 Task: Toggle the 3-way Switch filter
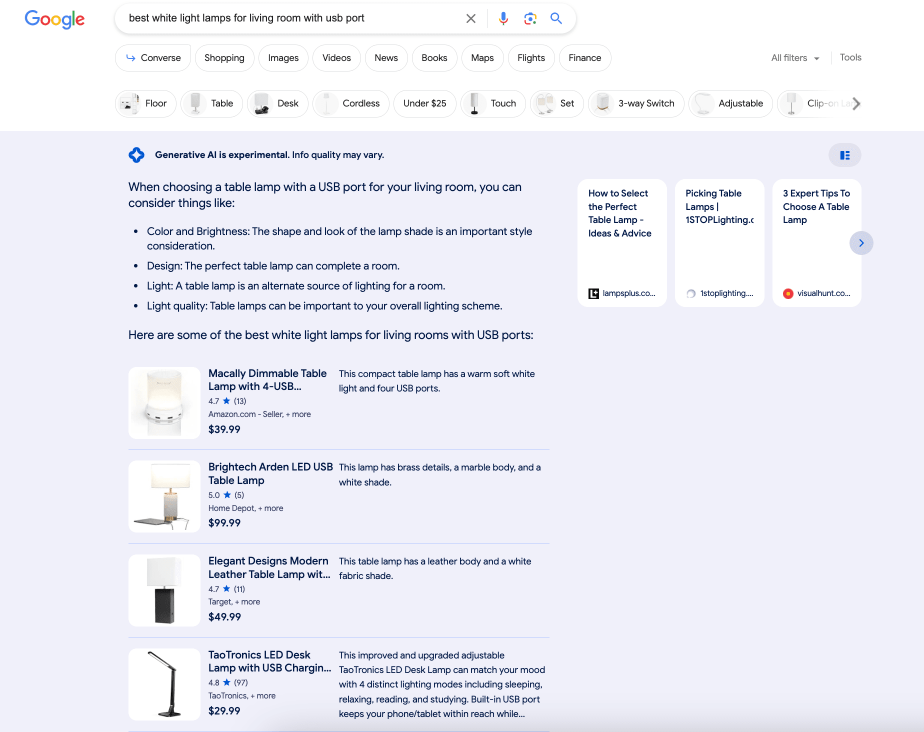635,103
